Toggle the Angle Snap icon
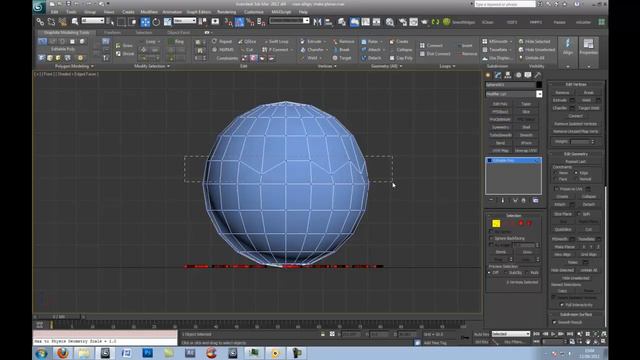This screenshot has width=640, height=360. [x=239, y=22]
